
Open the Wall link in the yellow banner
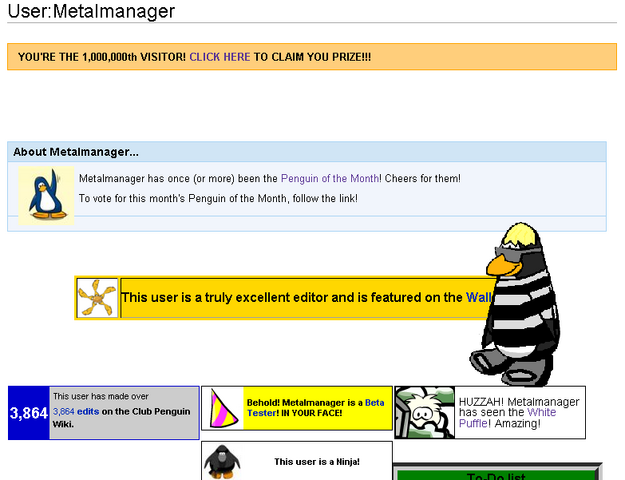click(x=478, y=297)
